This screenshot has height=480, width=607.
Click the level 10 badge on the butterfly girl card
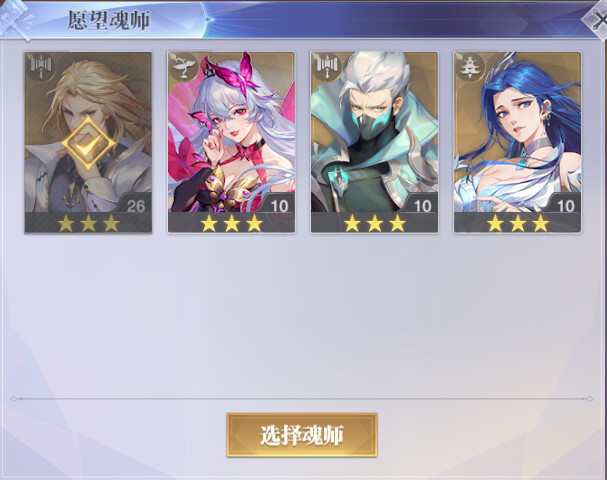[x=279, y=204]
